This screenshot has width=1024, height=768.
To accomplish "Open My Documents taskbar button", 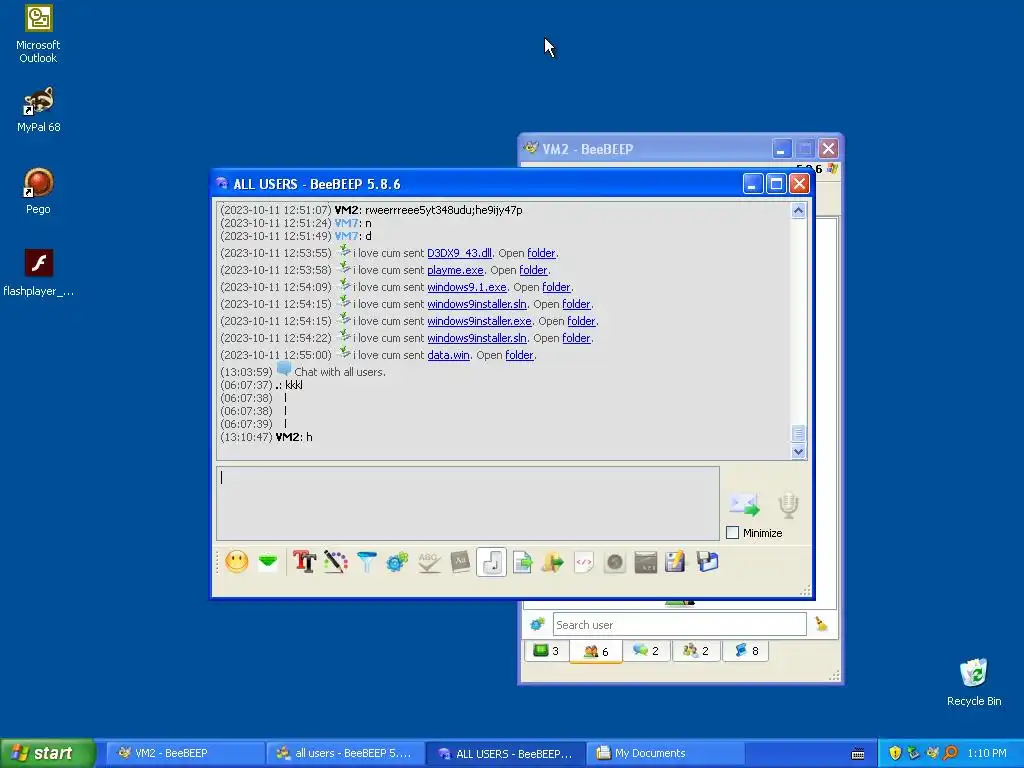I will pos(665,753).
